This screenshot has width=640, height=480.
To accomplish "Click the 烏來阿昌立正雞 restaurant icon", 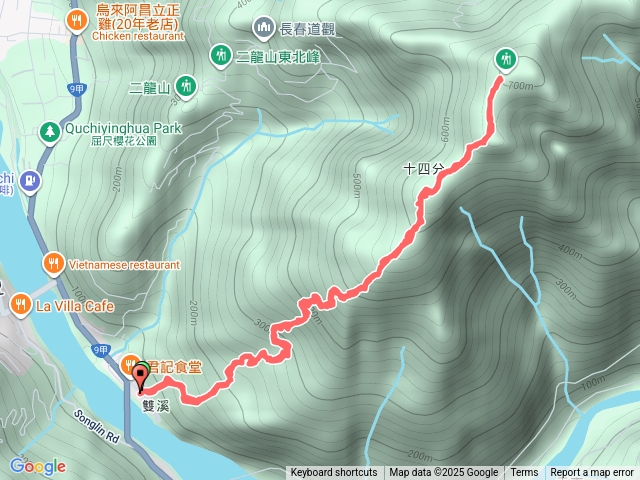I will 76,20.
